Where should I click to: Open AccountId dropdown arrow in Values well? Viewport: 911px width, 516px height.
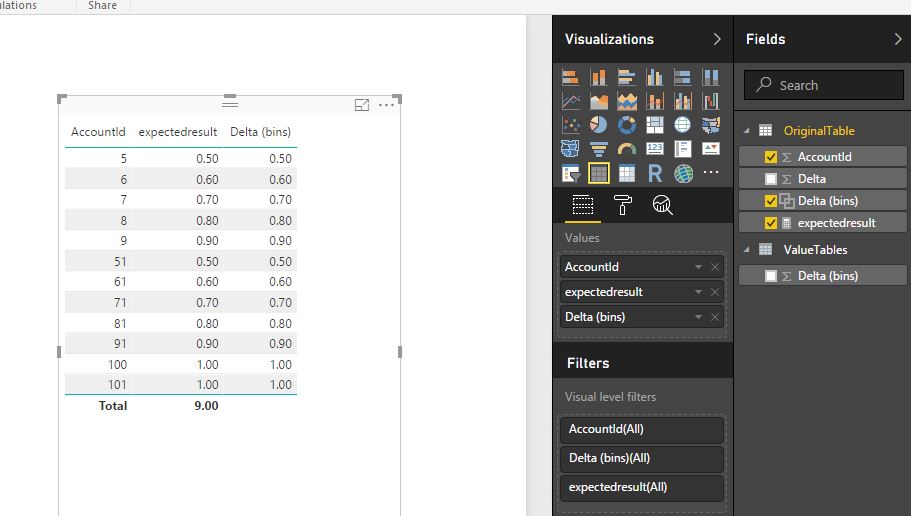(698, 267)
